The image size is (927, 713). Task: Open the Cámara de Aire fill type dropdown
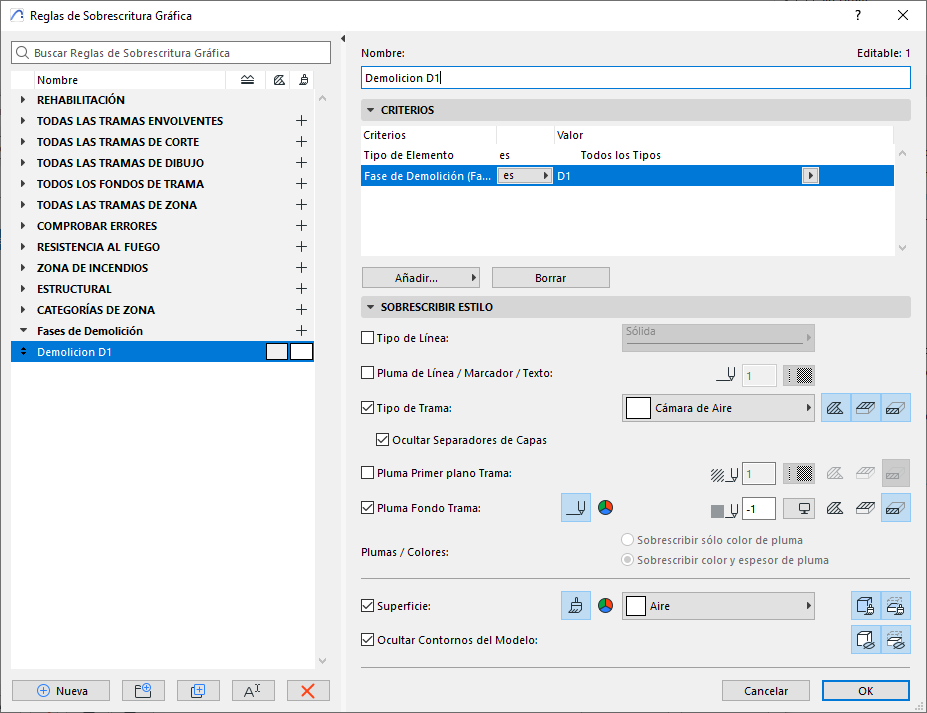718,408
